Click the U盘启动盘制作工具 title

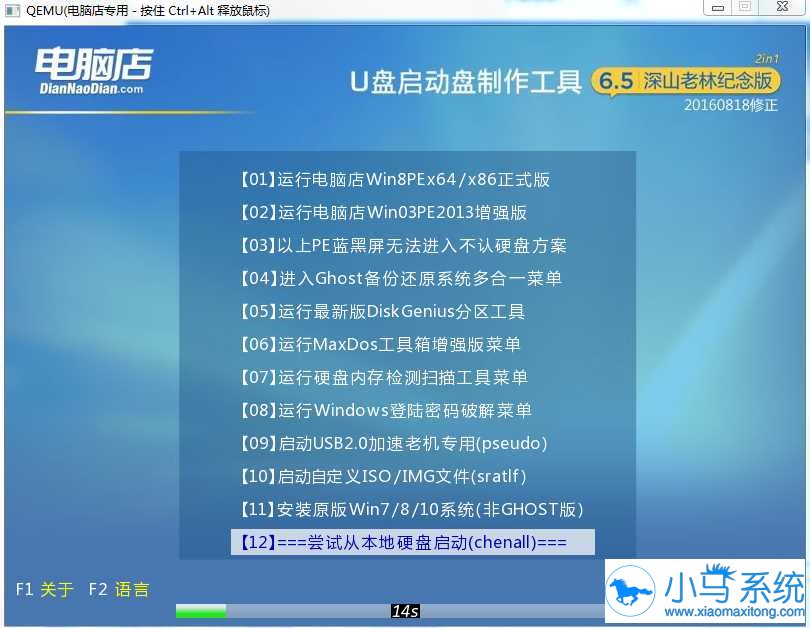pos(466,82)
